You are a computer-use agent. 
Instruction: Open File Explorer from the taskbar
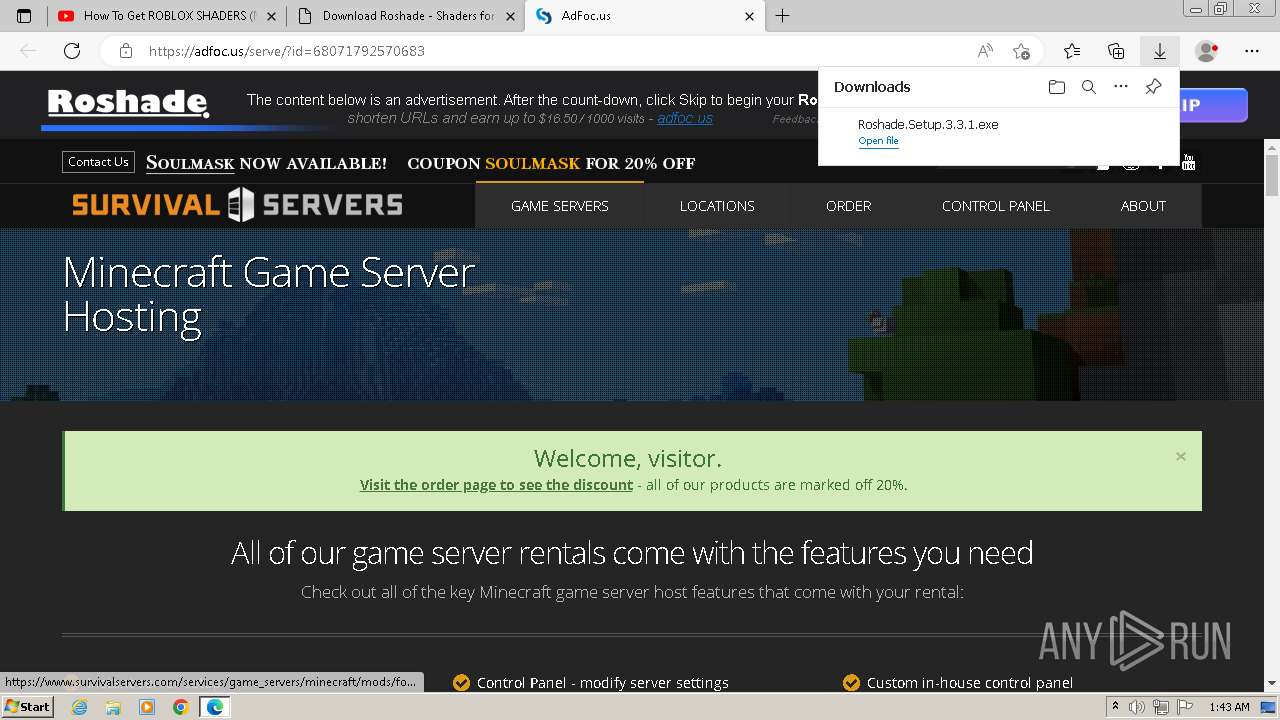tap(113, 707)
